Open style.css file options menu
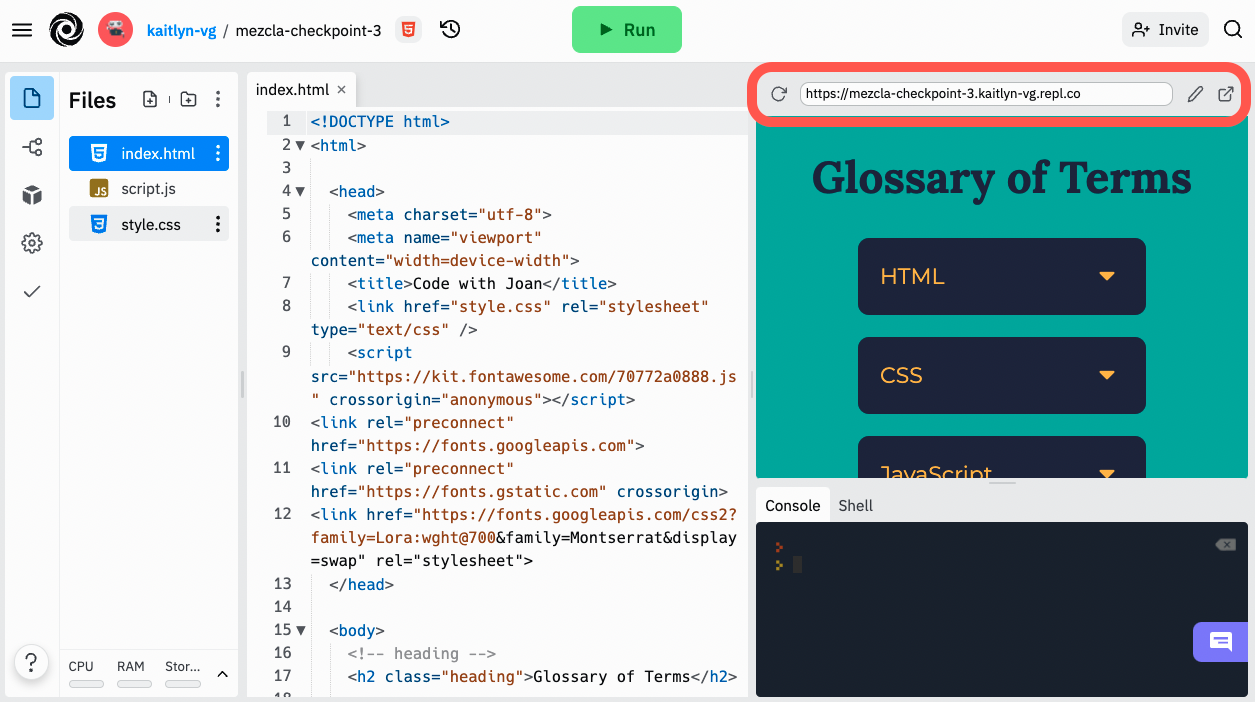This screenshot has width=1255, height=702. pos(218,225)
